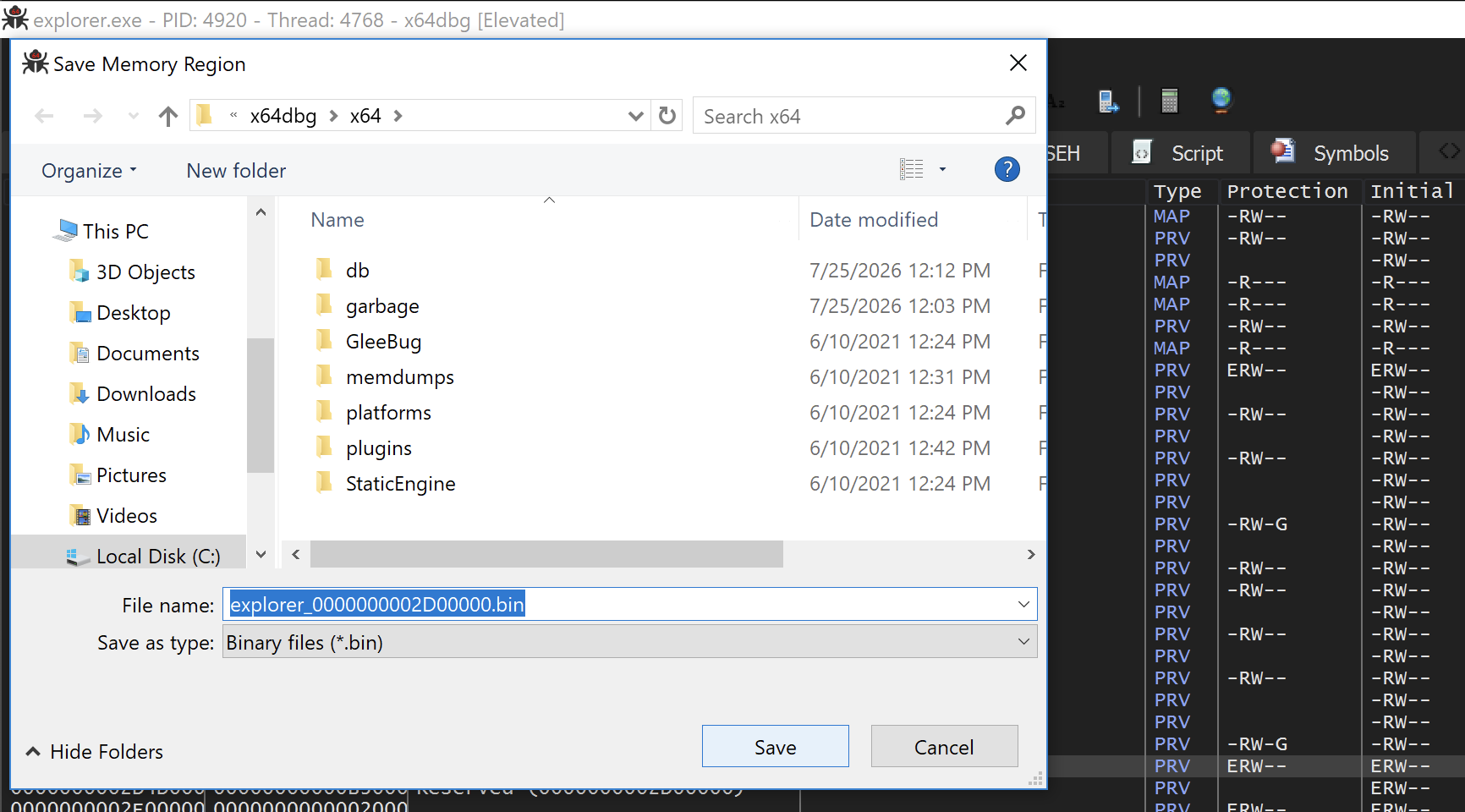This screenshot has height=812, width=1465.
Task: Change the view layout icon
Action: click(912, 169)
